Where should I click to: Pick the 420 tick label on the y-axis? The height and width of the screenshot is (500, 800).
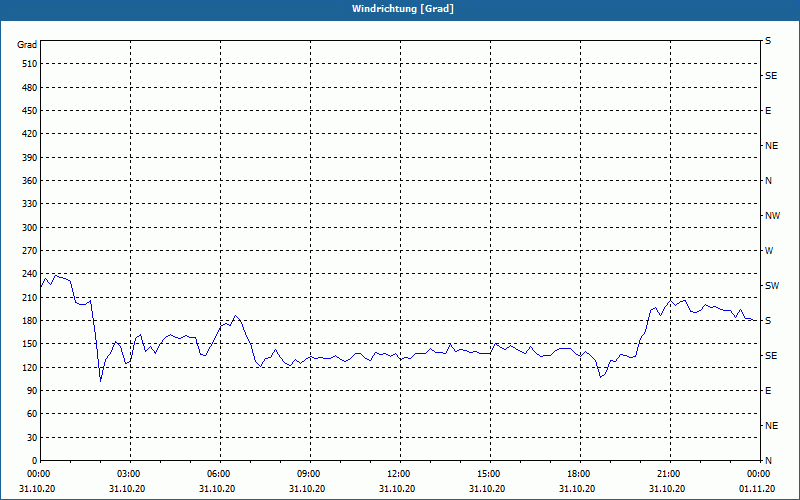click(x=30, y=134)
